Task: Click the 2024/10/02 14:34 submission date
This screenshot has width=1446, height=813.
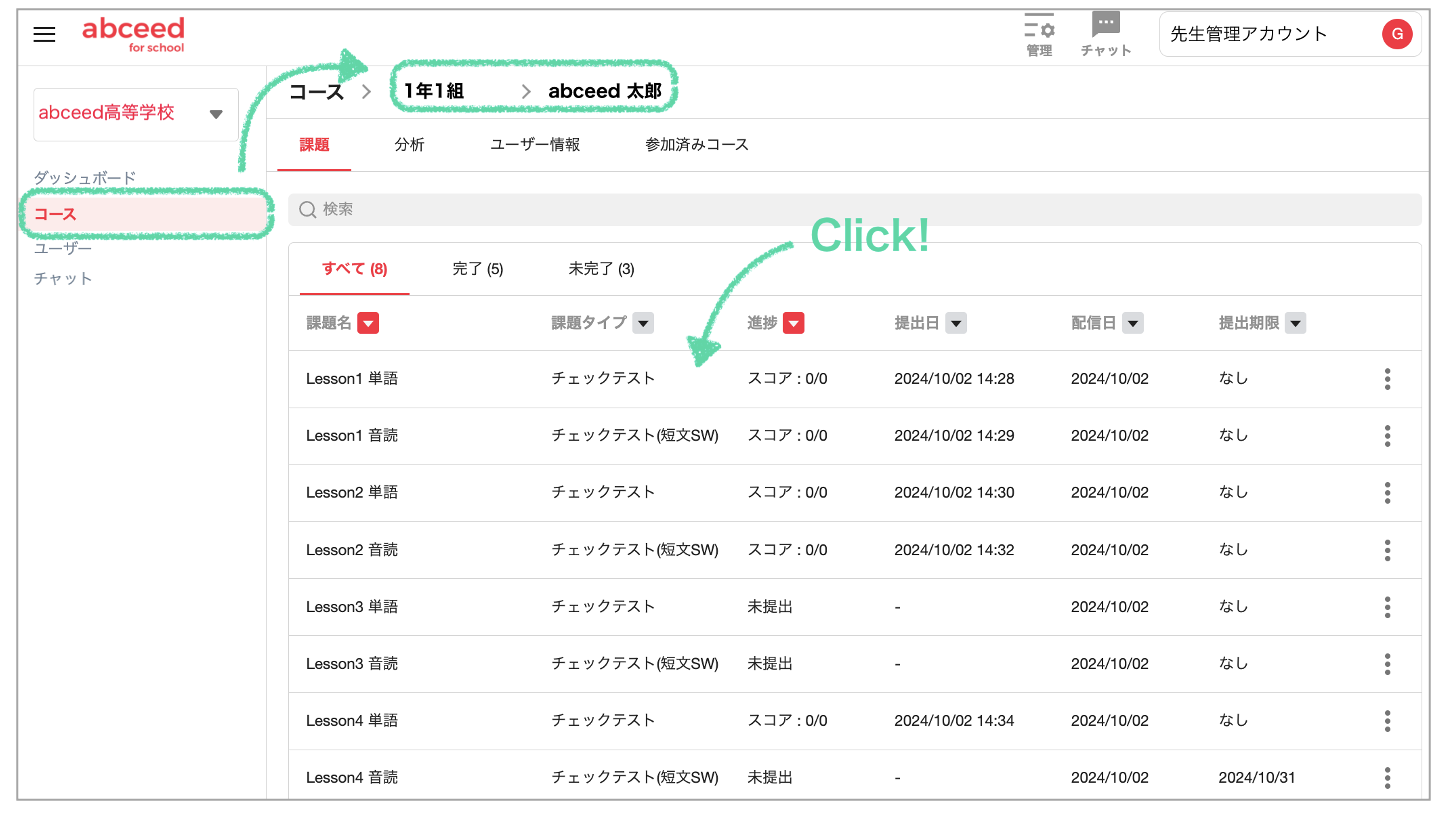Action: tap(954, 721)
